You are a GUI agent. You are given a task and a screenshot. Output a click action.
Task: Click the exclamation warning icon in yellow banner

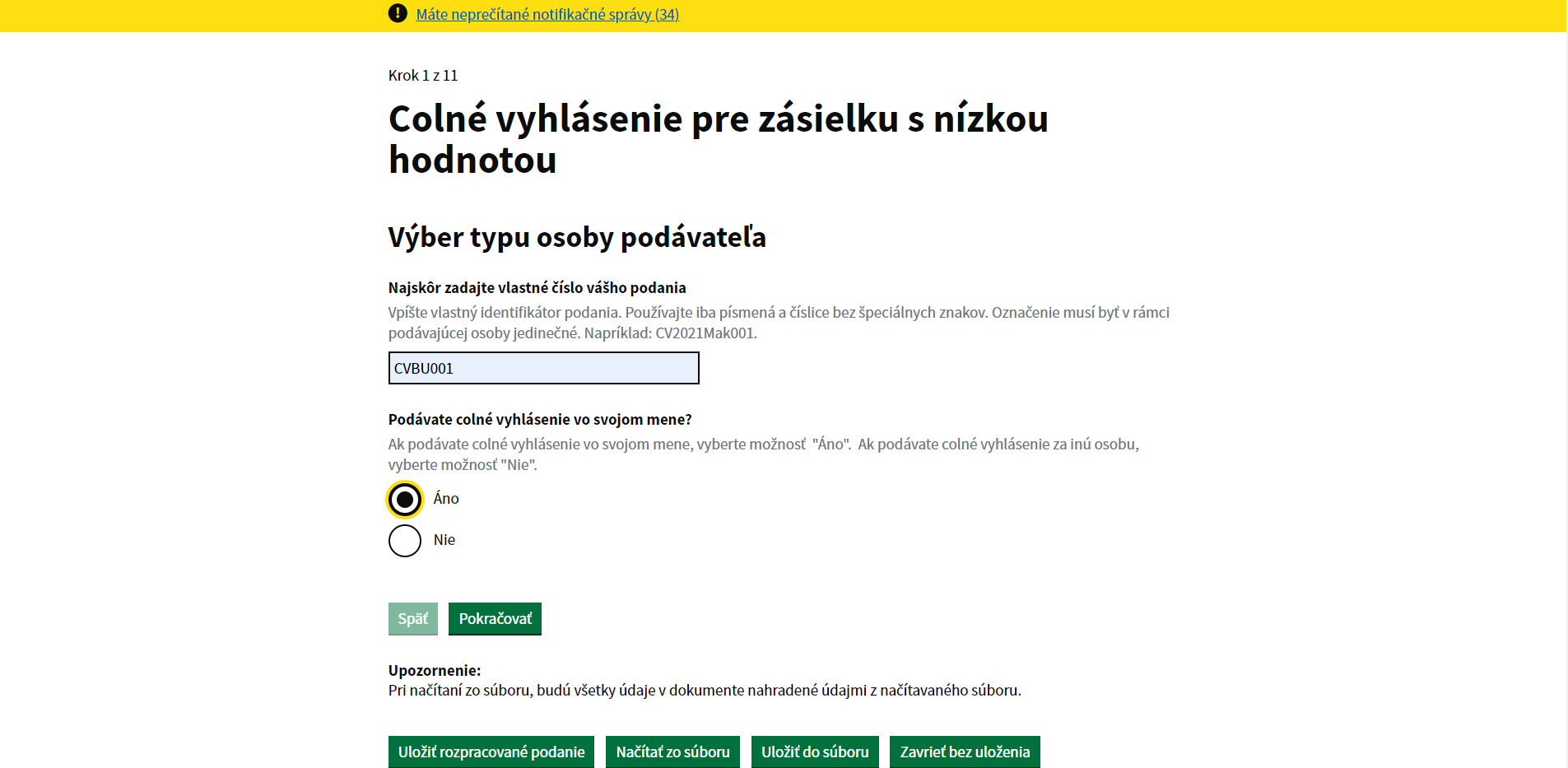[398, 13]
